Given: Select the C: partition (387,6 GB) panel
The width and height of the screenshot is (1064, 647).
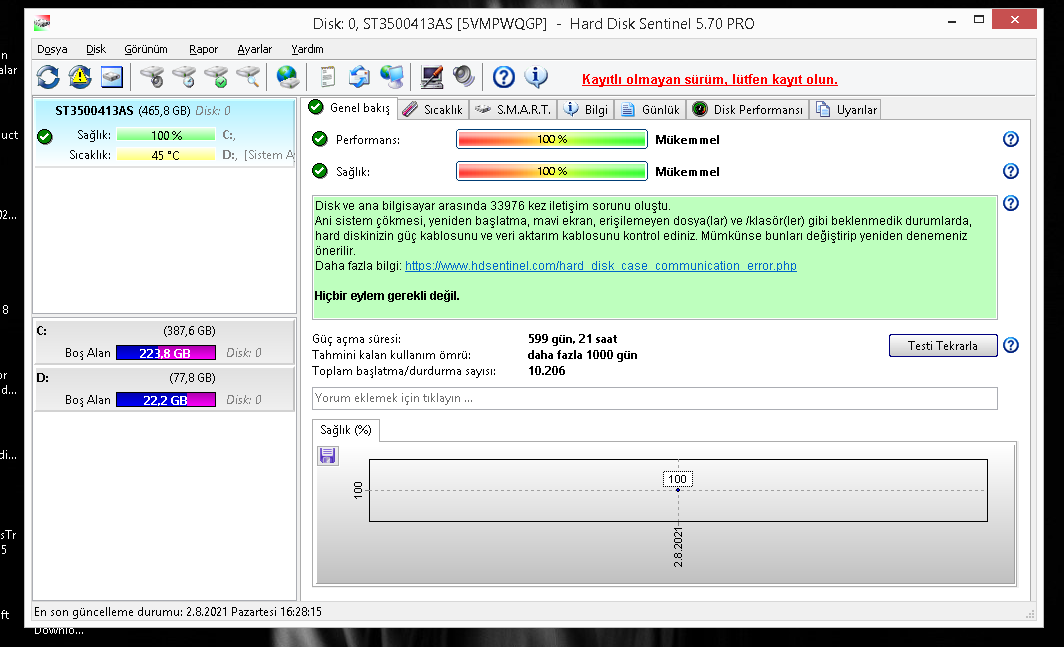Looking at the screenshot, I should coord(164,341).
